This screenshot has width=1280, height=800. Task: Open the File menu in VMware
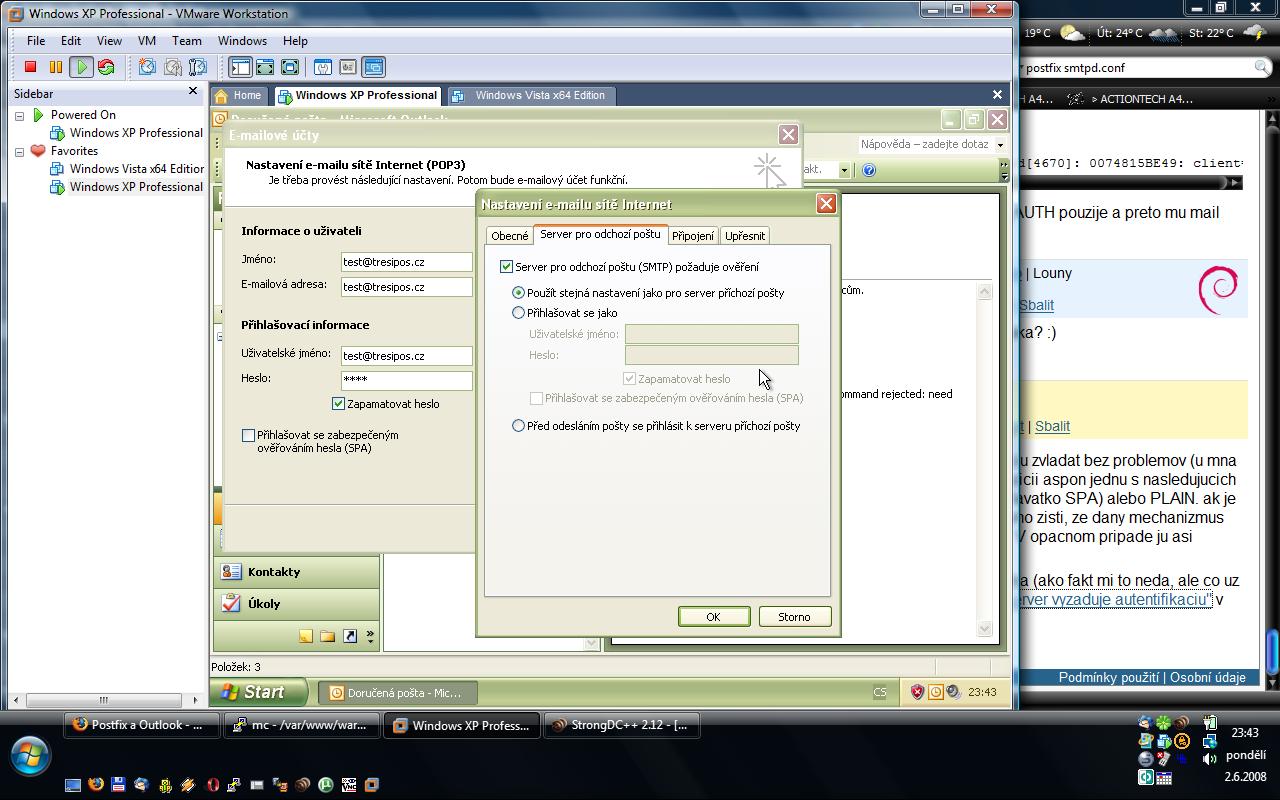click(36, 41)
